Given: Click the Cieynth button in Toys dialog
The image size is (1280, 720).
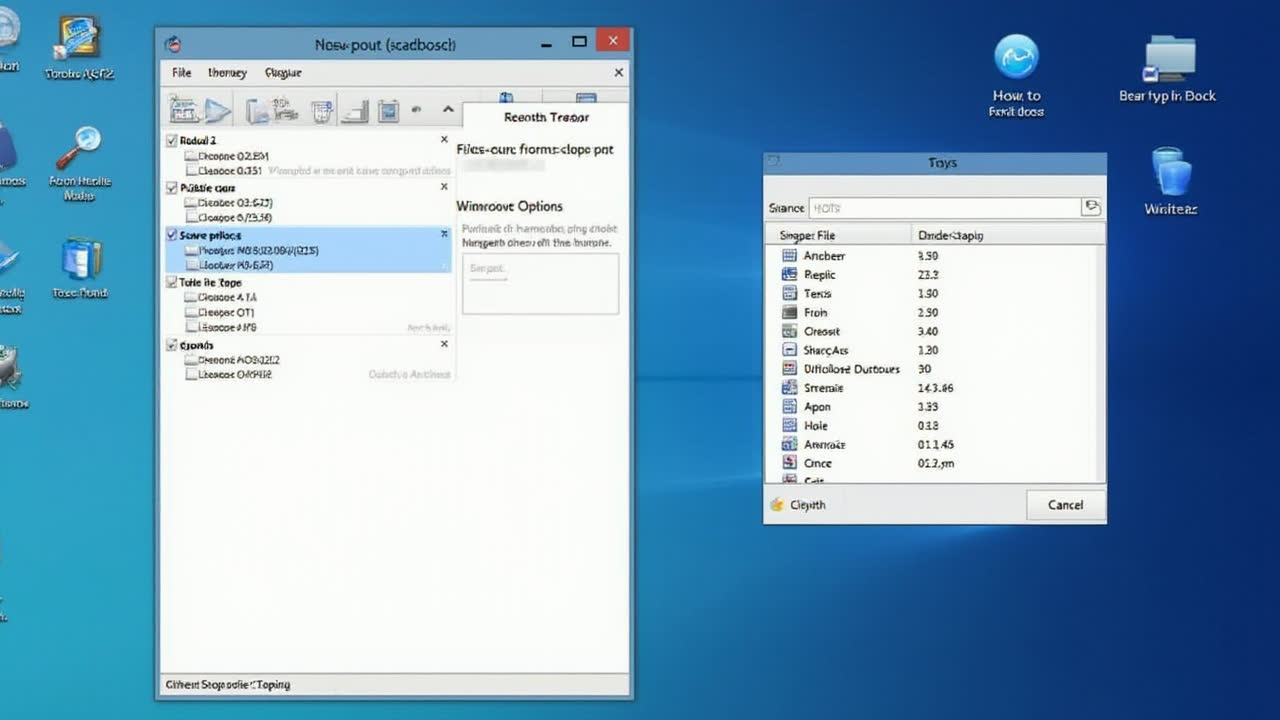Looking at the screenshot, I should 800,505.
